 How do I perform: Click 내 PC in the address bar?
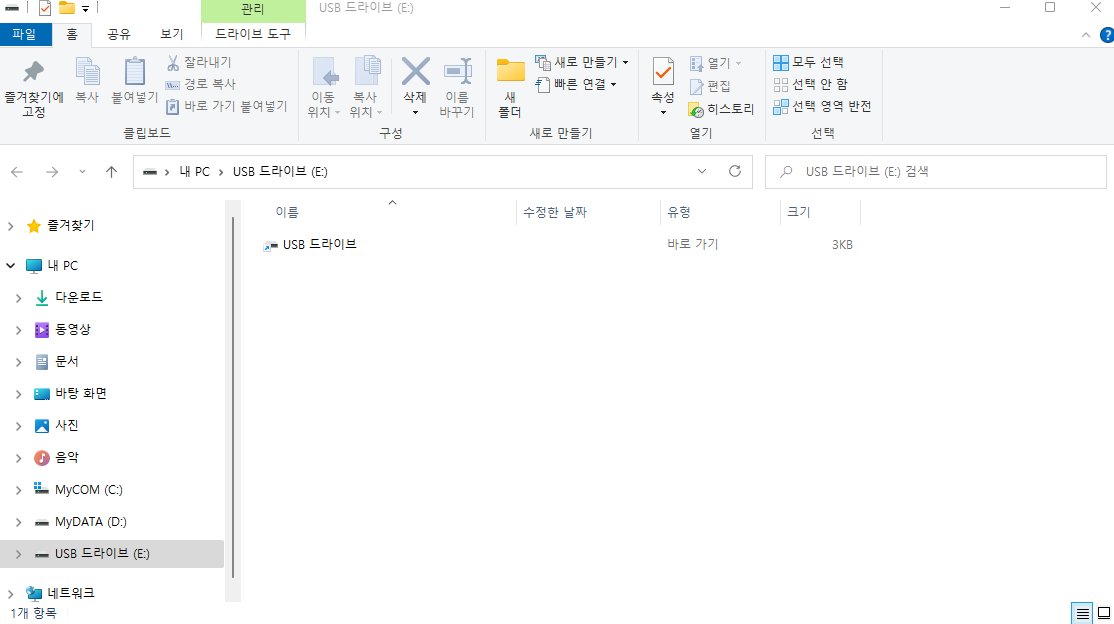coord(195,172)
